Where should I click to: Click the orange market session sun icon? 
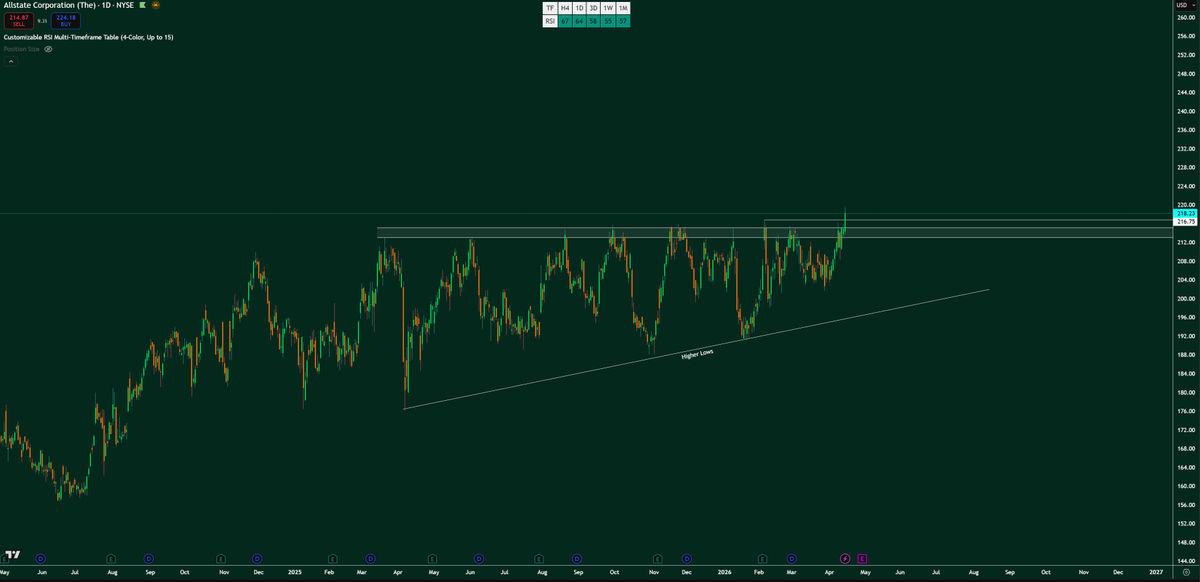[156, 5]
